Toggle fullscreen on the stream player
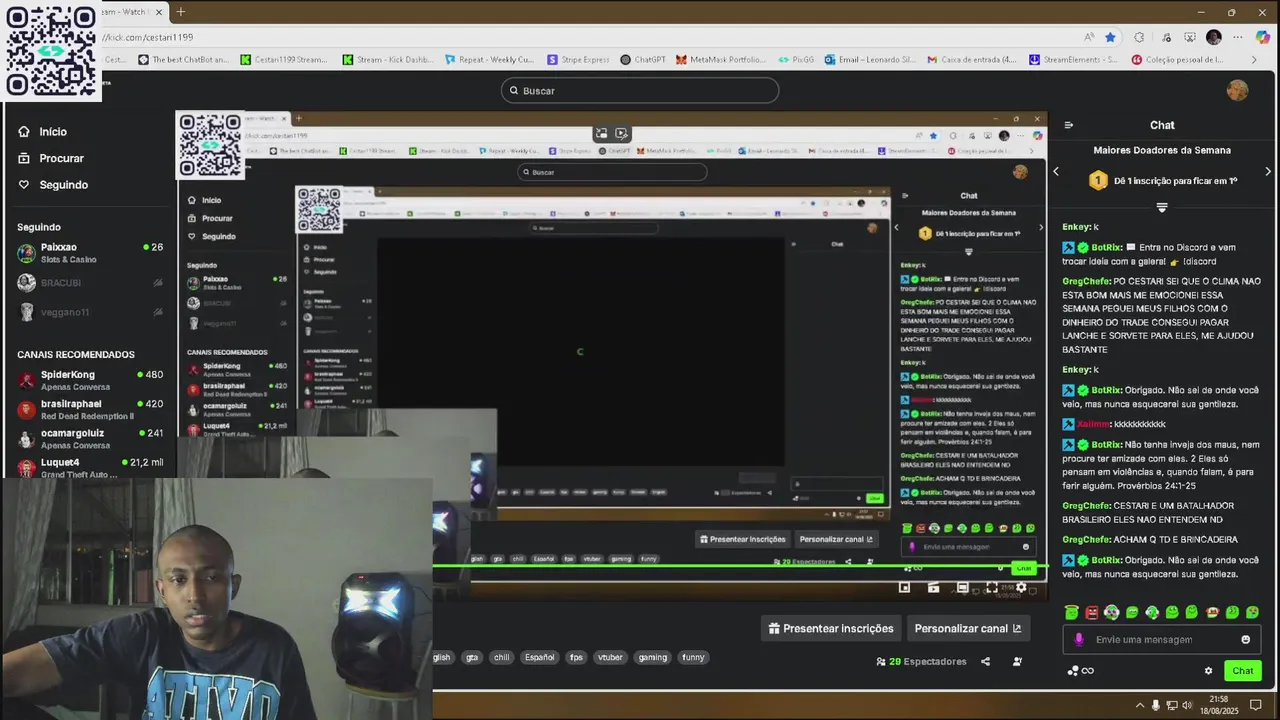1280x720 pixels. point(991,588)
